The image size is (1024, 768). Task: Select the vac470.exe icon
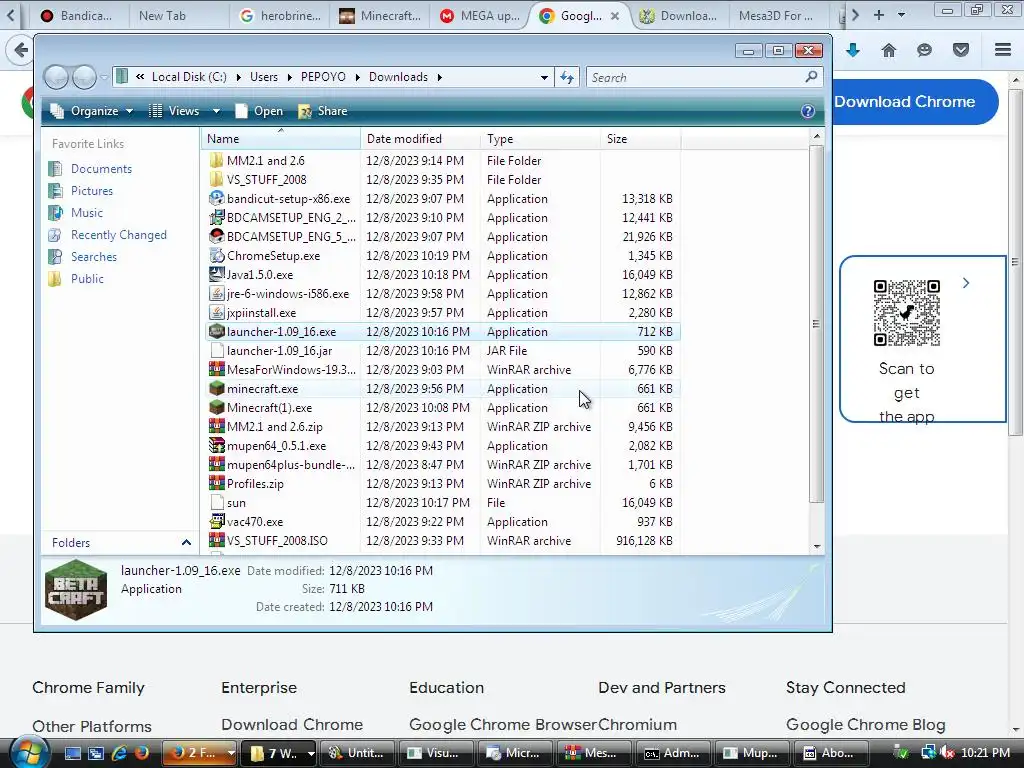point(217,521)
